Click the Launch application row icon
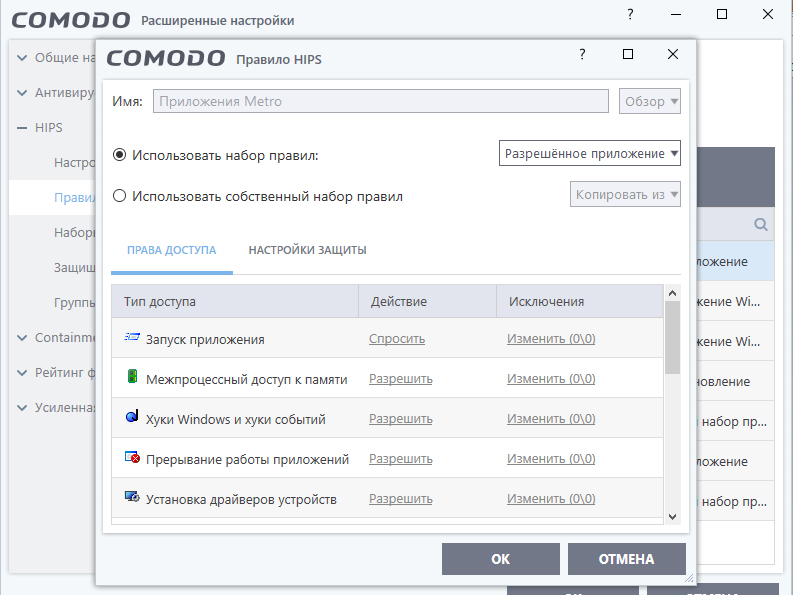 click(x=132, y=337)
